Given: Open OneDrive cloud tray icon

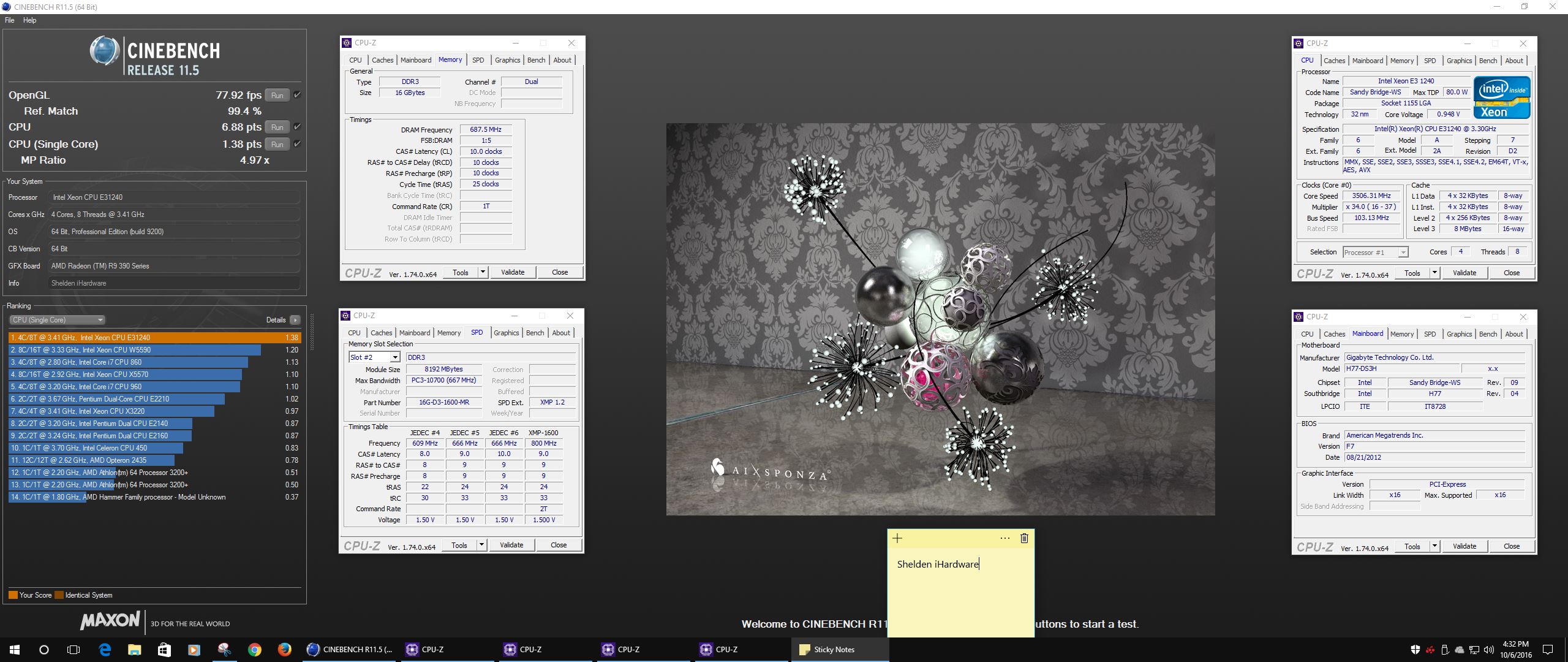Looking at the screenshot, I should pyautogui.click(x=1460, y=650).
